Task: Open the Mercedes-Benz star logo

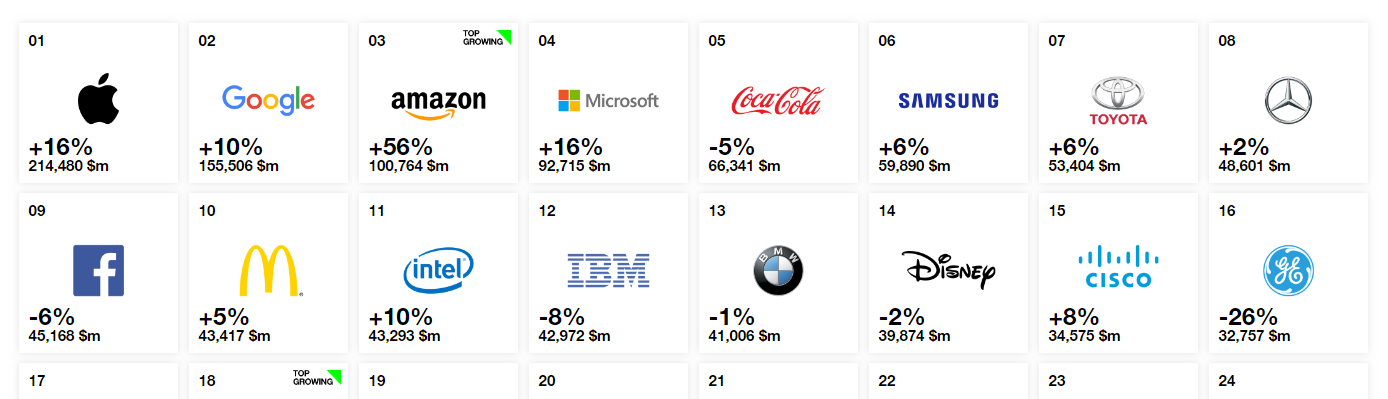Action: 1288,101
